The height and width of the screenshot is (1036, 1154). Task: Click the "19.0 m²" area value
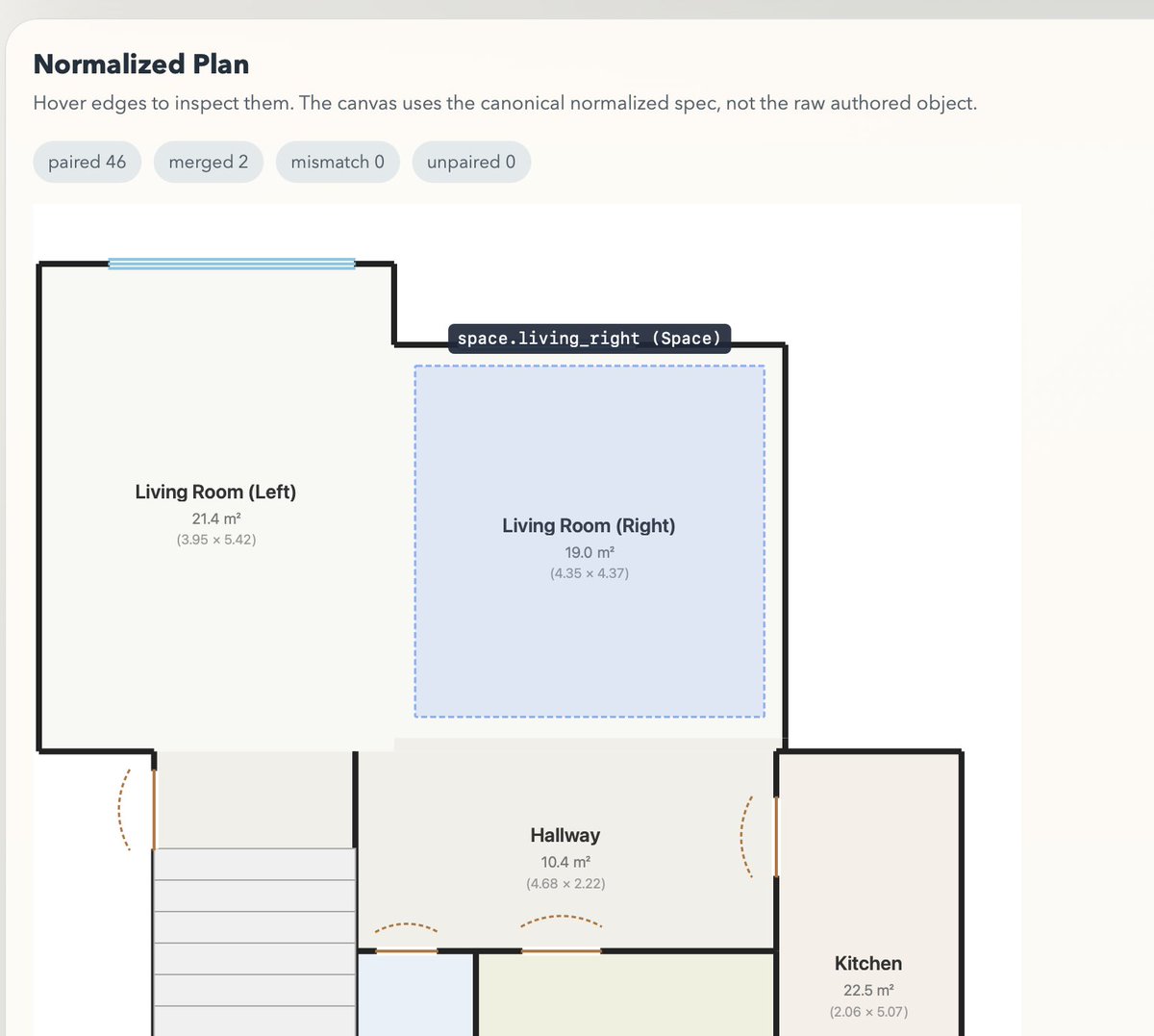590,552
